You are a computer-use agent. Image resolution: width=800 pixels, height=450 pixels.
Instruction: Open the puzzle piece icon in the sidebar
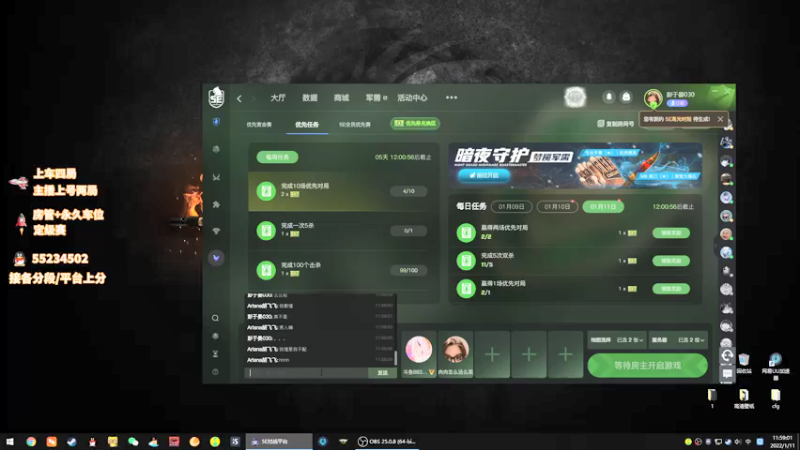click(x=216, y=204)
